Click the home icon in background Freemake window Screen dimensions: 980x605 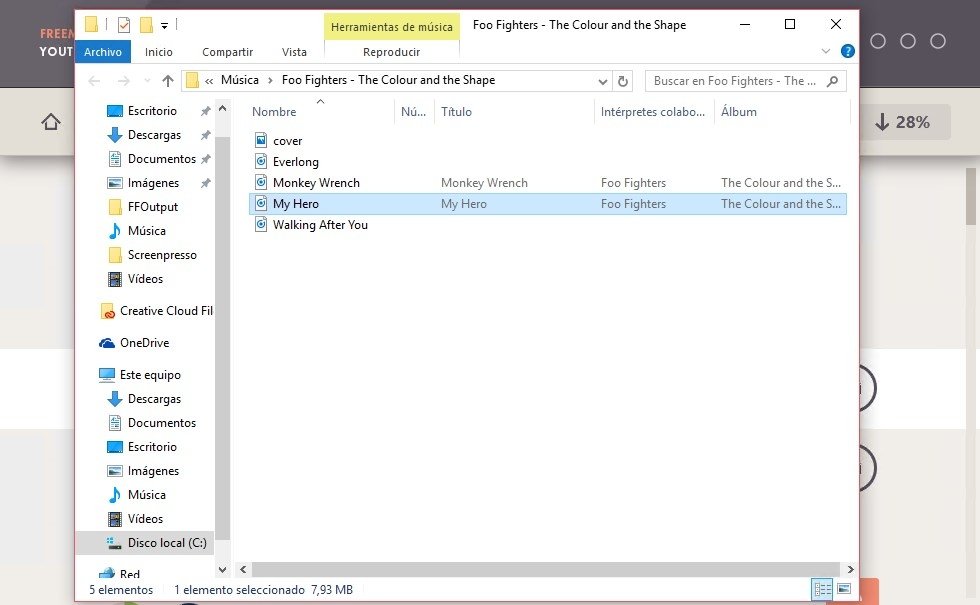point(51,122)
